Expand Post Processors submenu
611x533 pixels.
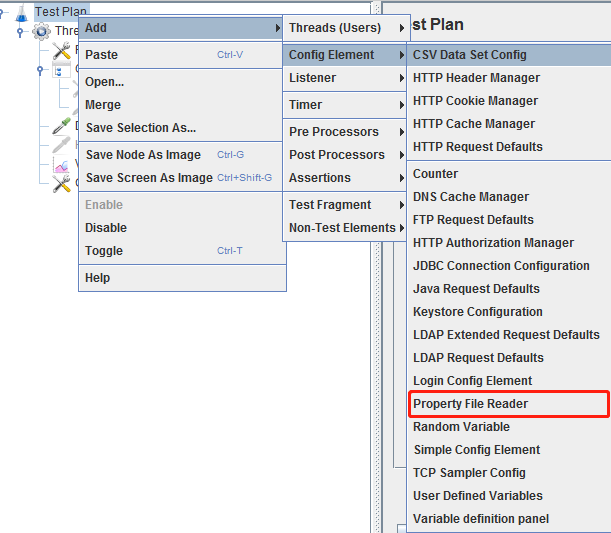[x=344, y=155]
